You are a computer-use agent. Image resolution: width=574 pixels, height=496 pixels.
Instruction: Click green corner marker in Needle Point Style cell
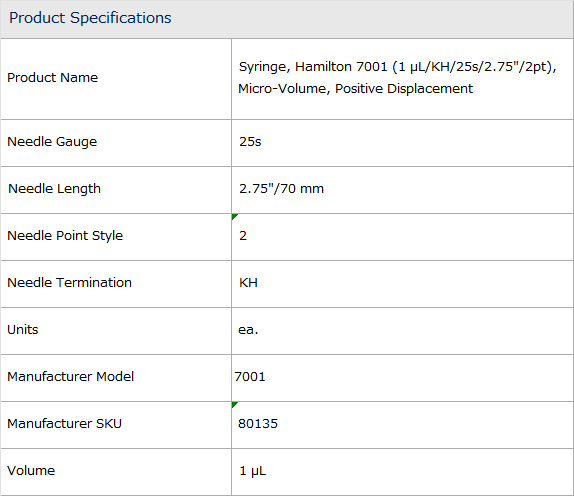pyautogui.click(x=235, y=217)
